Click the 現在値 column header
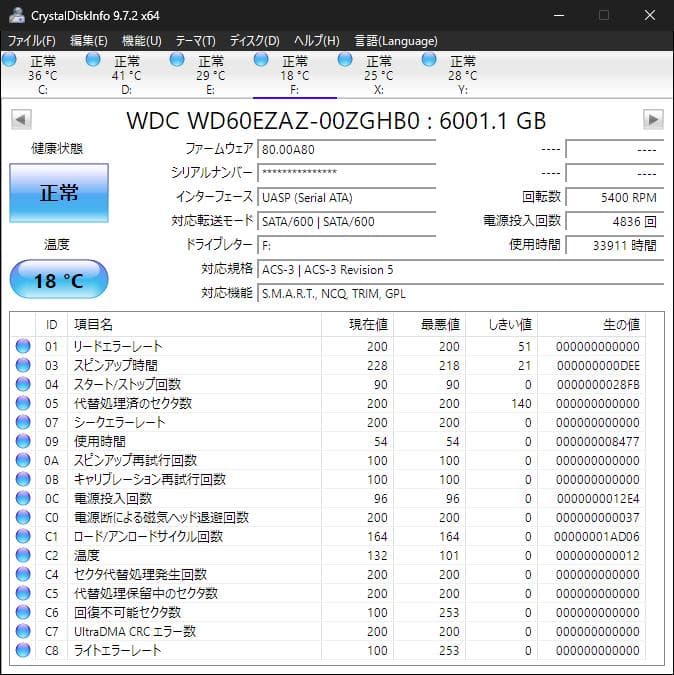The height and width of the screenshot is (675, 674). 357,325
